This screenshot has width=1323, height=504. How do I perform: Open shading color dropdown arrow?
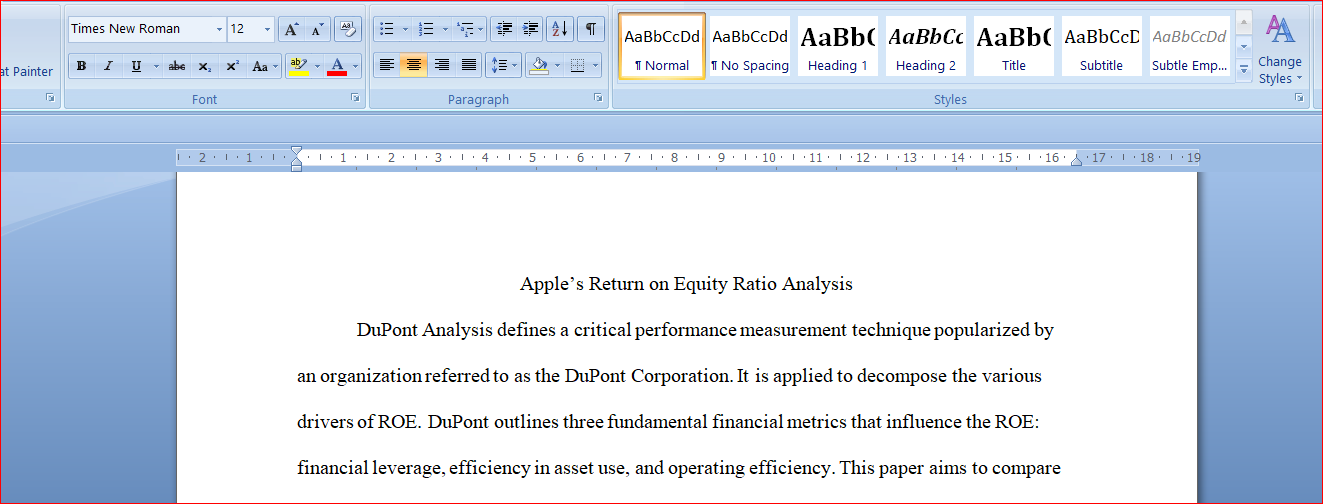[x=557, y=66]
